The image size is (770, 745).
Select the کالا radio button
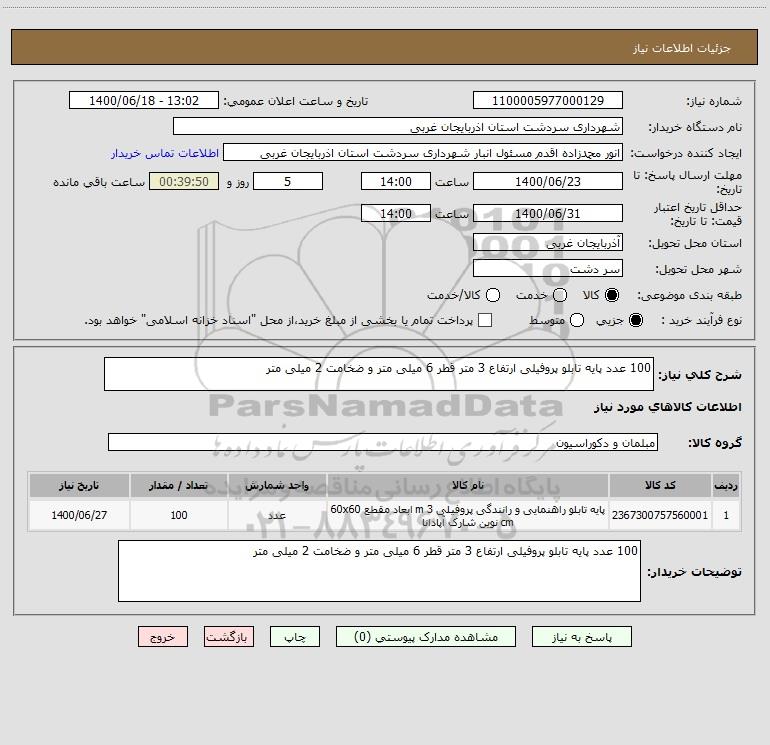tap(611, 295)
